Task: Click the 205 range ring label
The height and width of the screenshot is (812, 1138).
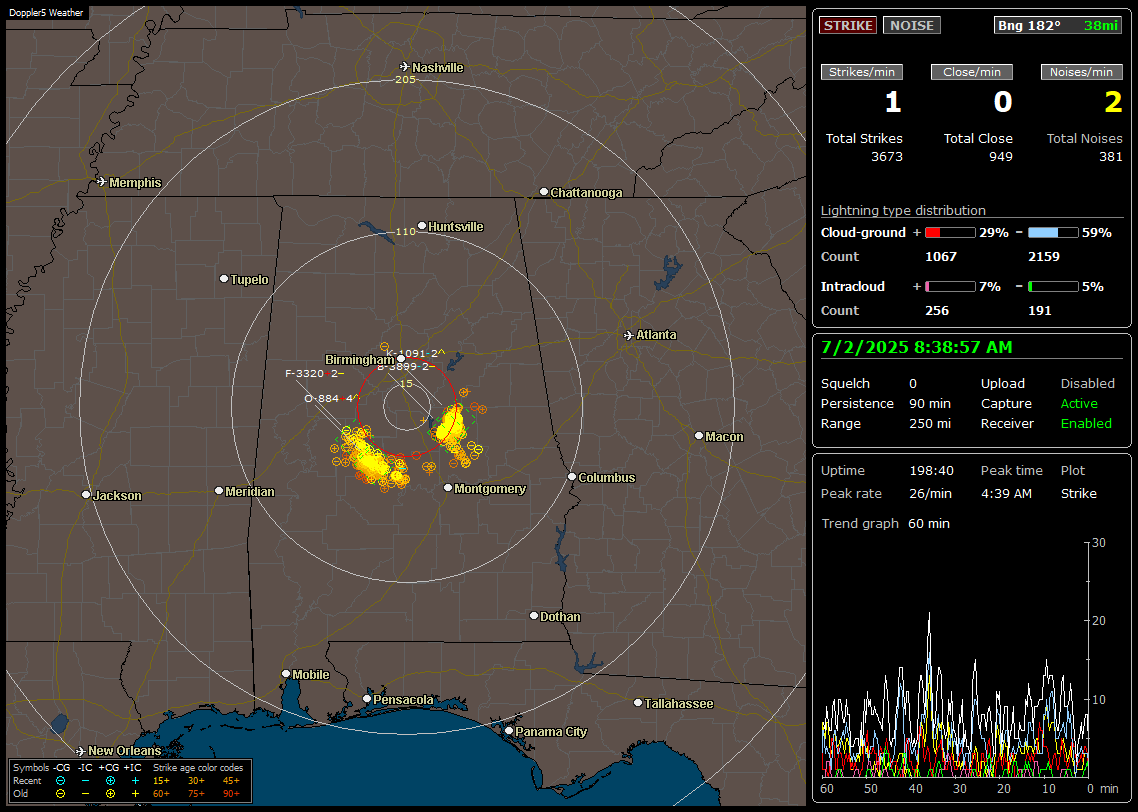Action: [x=405, y=79]
